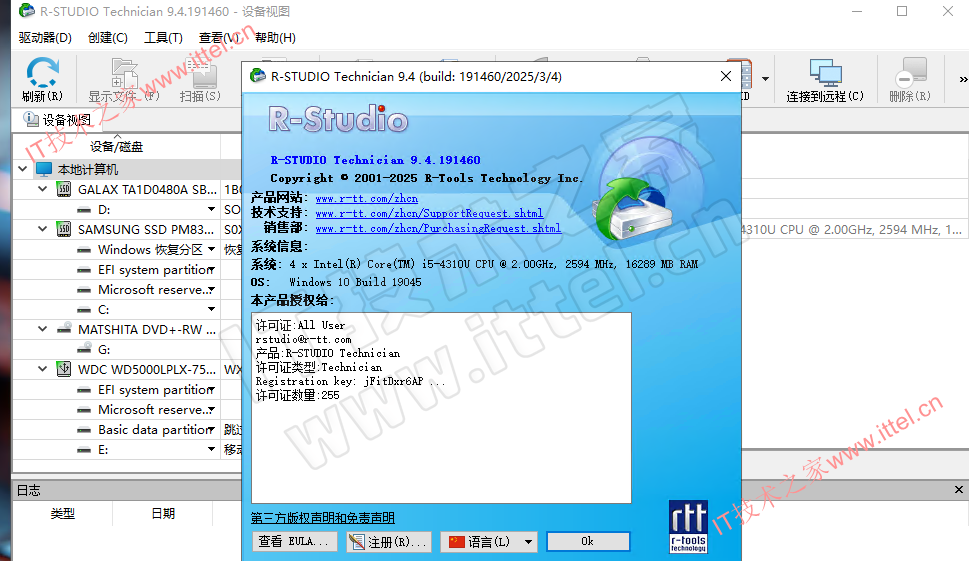Image resolution: width=969 pixels, height=561 pixels.
Task: Click the Refresh toolbar icon
Action: tap(43, 73)
